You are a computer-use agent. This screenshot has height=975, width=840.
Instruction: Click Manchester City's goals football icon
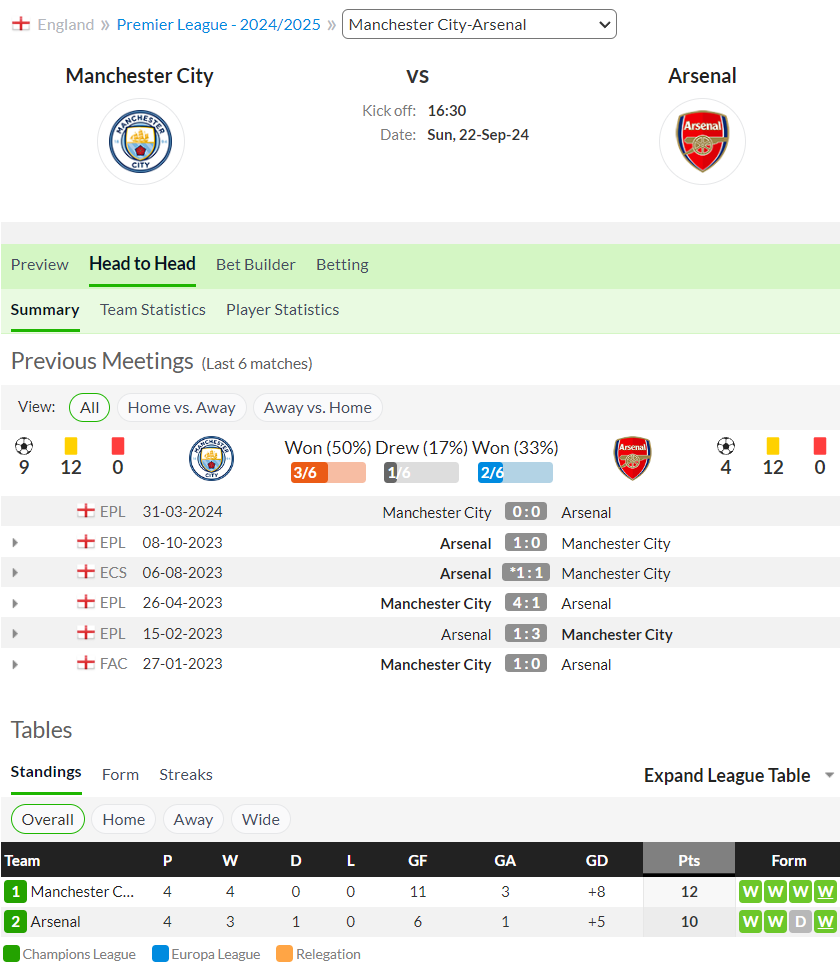pos(24,446)
